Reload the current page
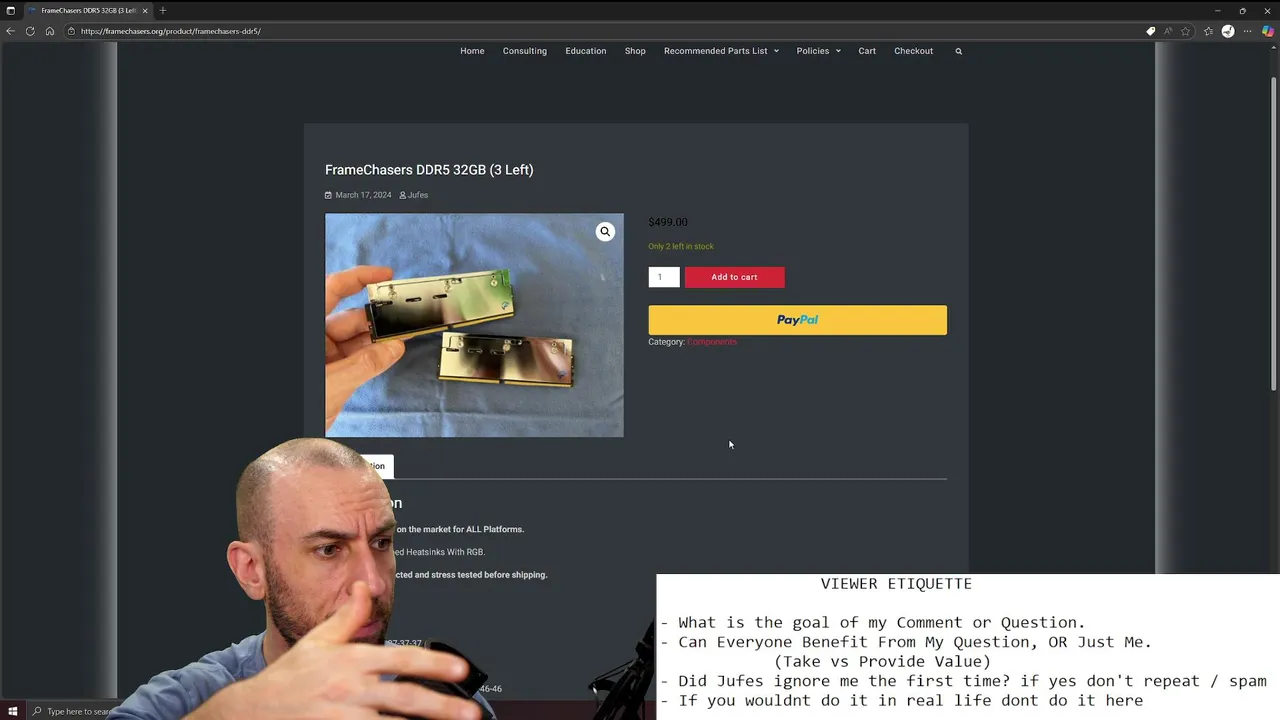This screenshot has height=720, width=1280. tap(30, 31)
